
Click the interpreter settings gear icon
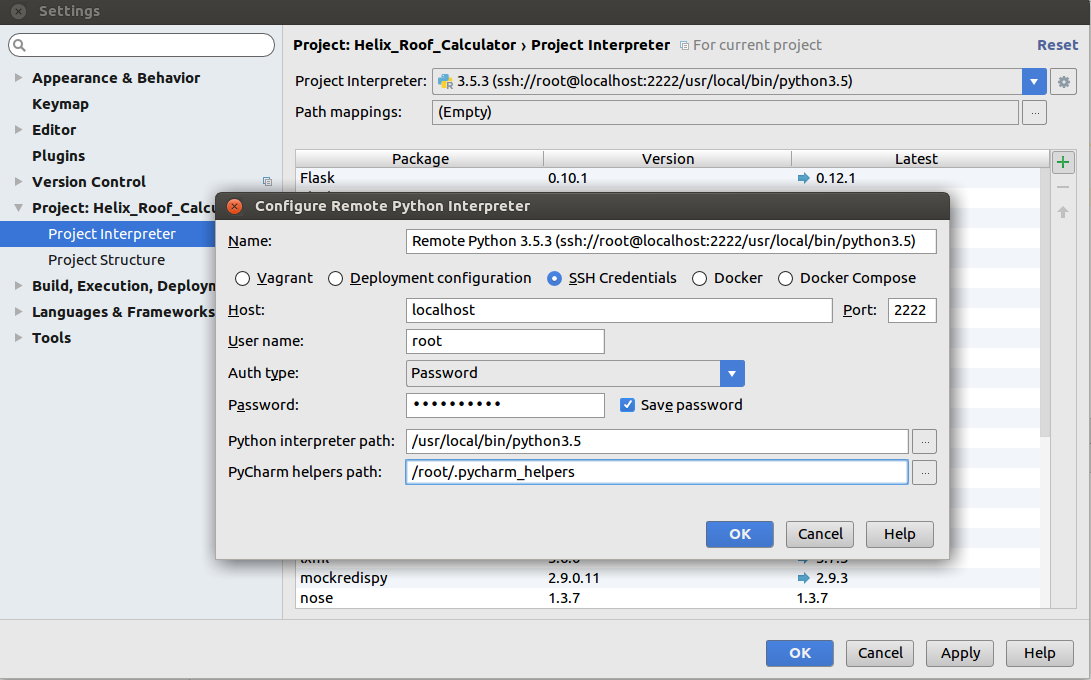pos(1063,81)
